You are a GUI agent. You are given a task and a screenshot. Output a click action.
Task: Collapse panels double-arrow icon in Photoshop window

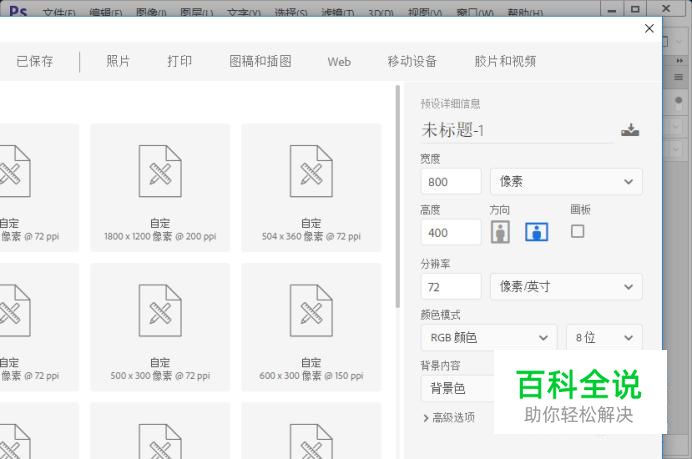tap(679, 60)
